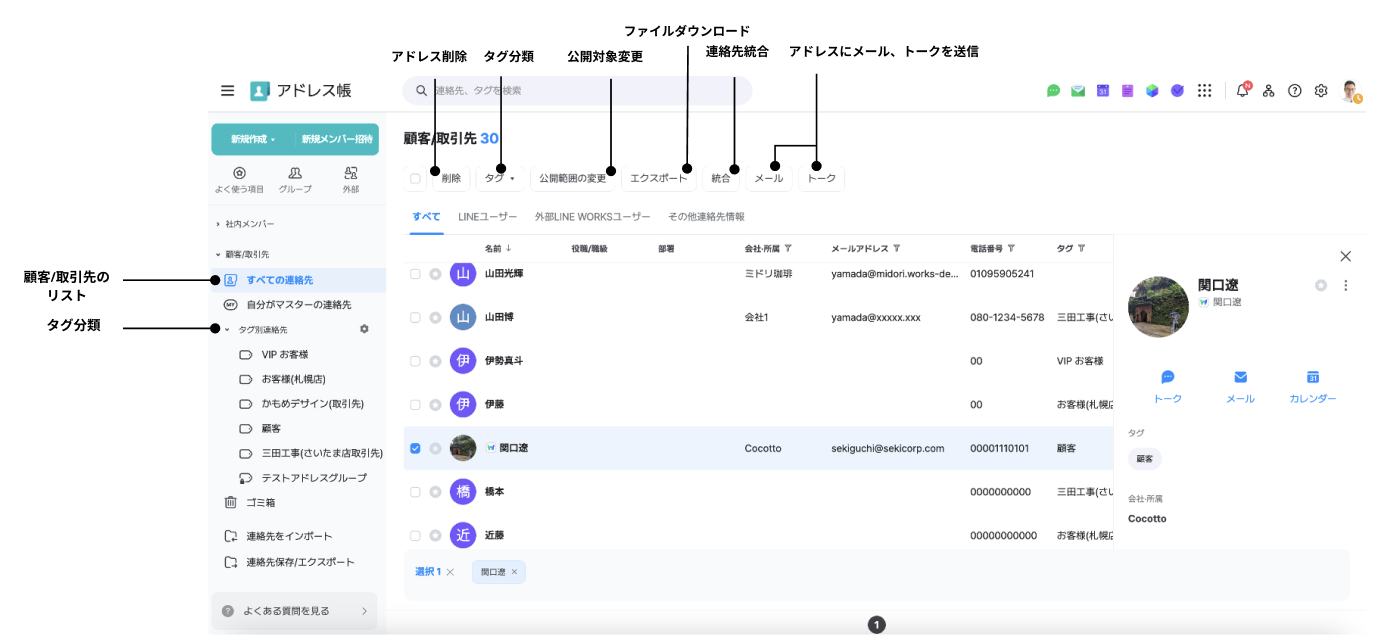The width and height of the screenshot is (1384, 642).
Task: Open the notifications bell icon
Action: tap(1242, 91)
